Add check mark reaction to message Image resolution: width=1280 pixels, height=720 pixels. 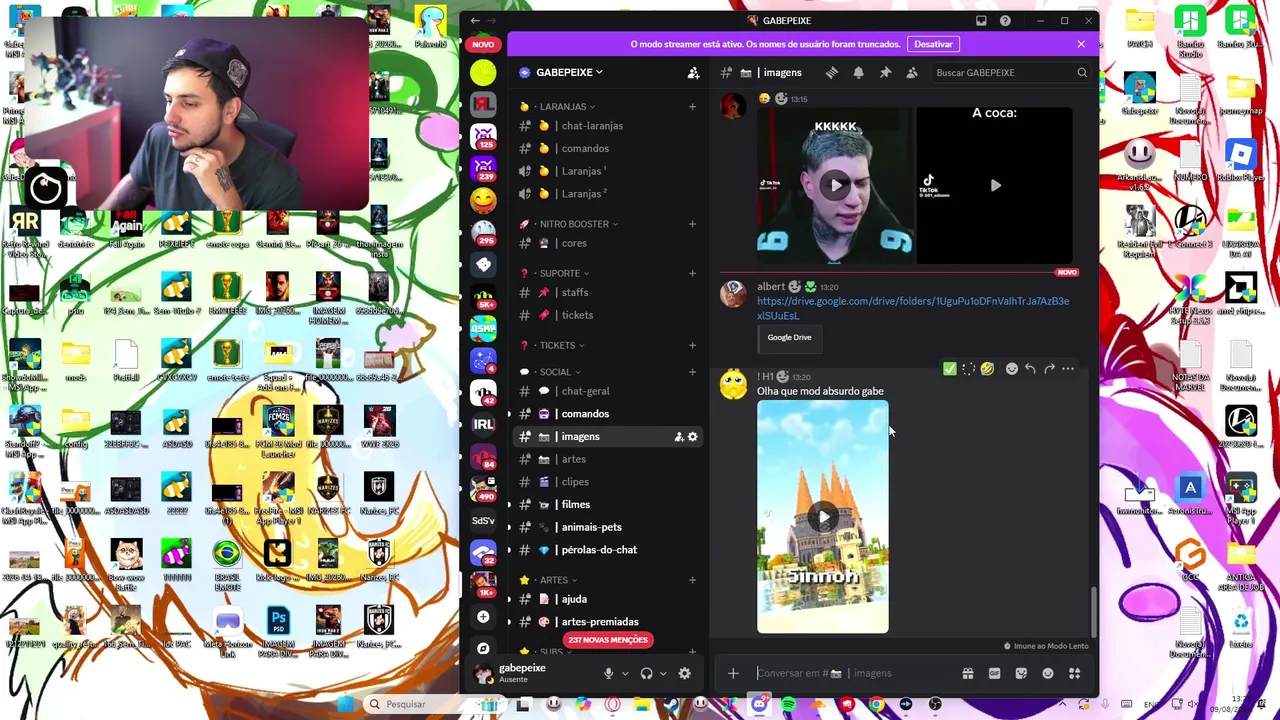coord(949,369)
